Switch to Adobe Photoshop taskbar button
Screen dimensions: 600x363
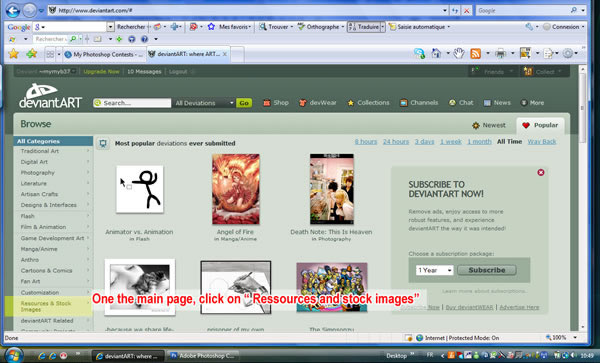[x=203, y=356]
